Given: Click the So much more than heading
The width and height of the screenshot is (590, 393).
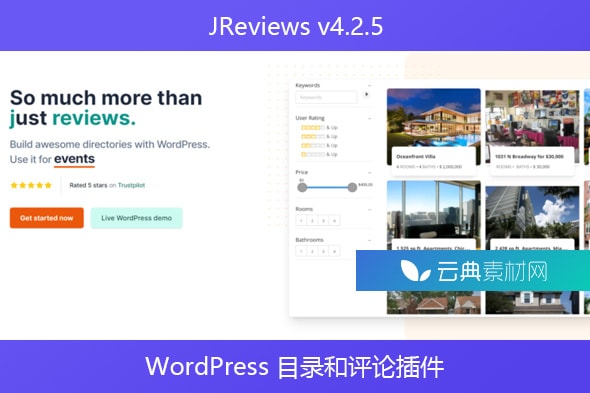Looking at the screenshot, I should pos(106,98).
